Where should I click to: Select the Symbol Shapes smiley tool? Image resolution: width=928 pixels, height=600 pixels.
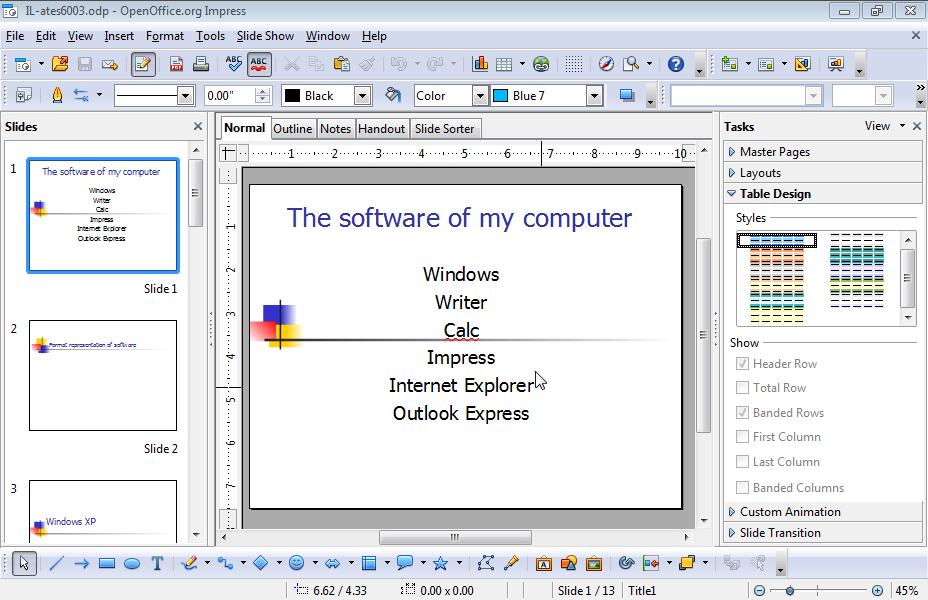click(297, 563)
